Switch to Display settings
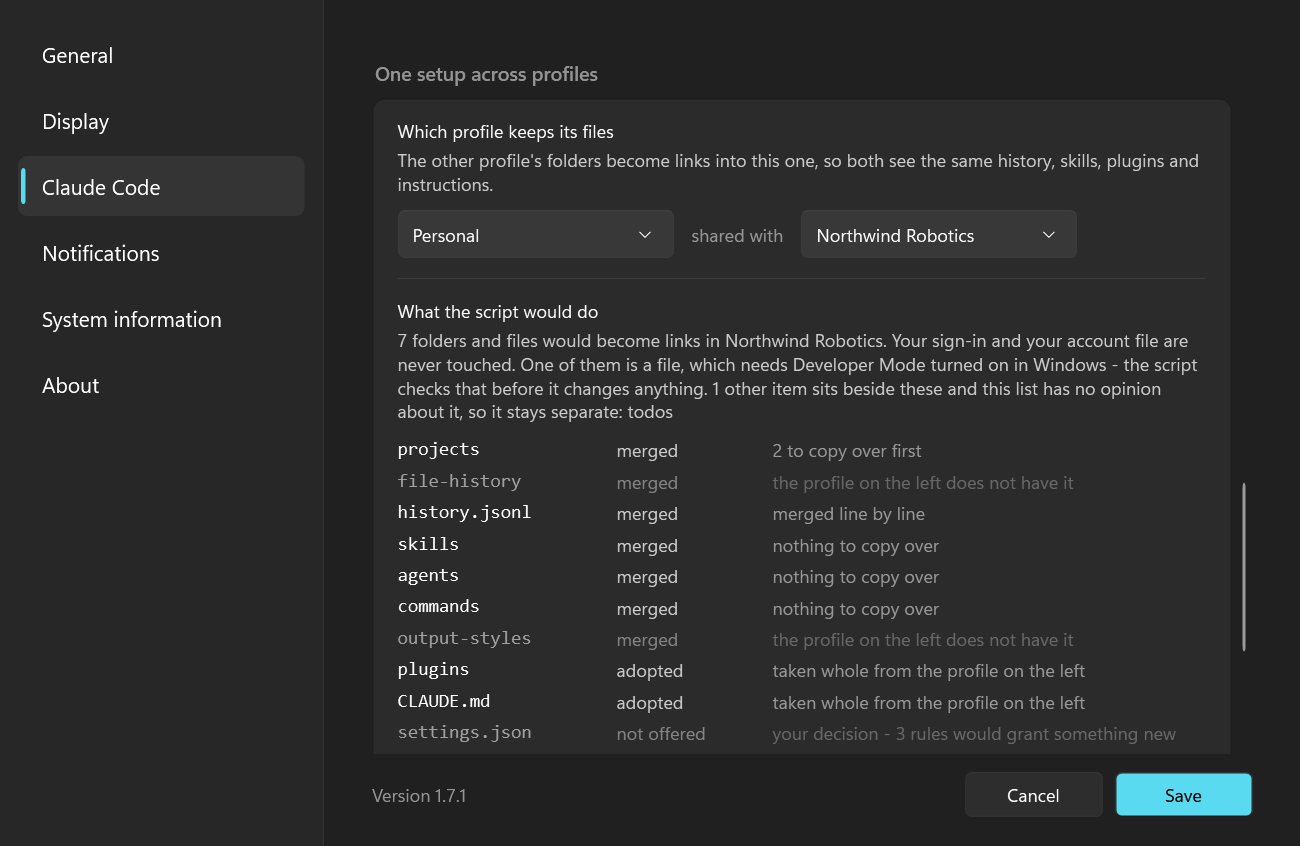This screenshot has width=1300, height=846. (161, 122)
